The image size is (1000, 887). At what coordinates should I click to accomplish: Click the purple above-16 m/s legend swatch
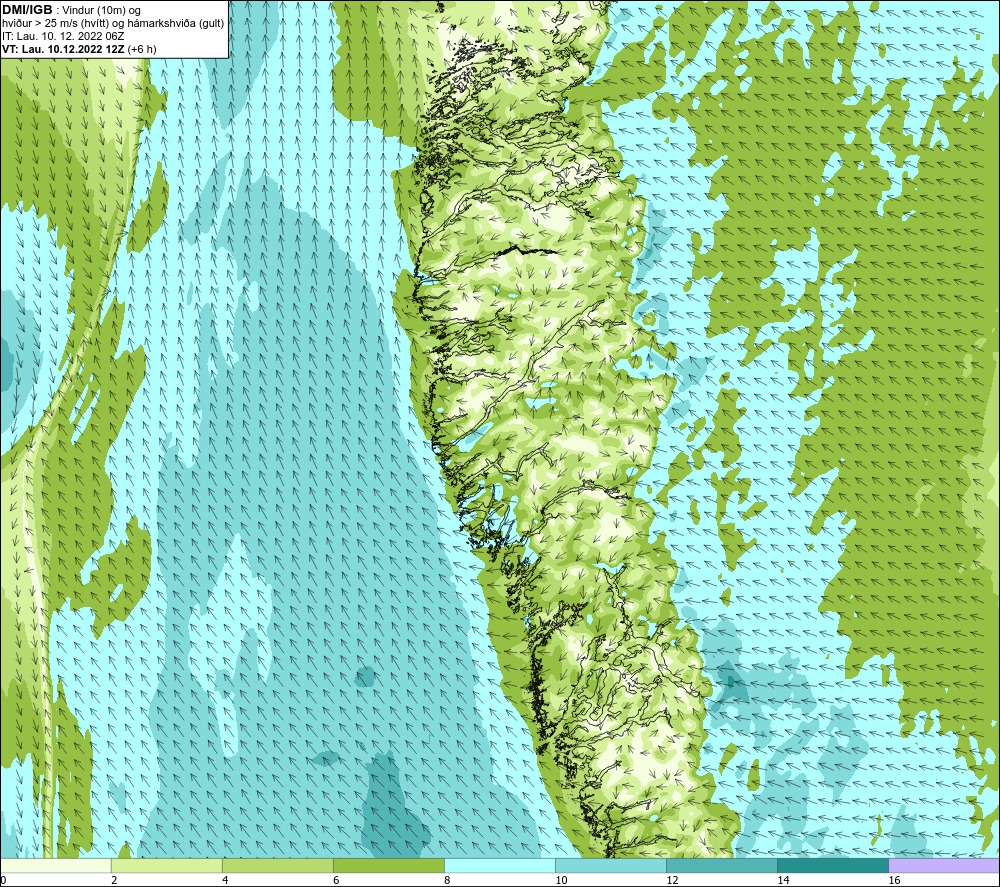pos(944,865)
